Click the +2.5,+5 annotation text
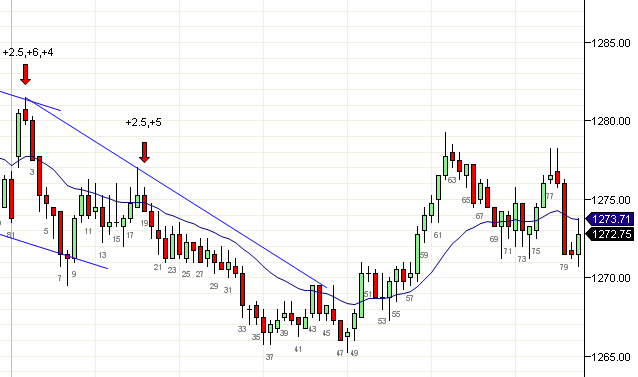Screen dimensions: 638x377 click(144, 122)
